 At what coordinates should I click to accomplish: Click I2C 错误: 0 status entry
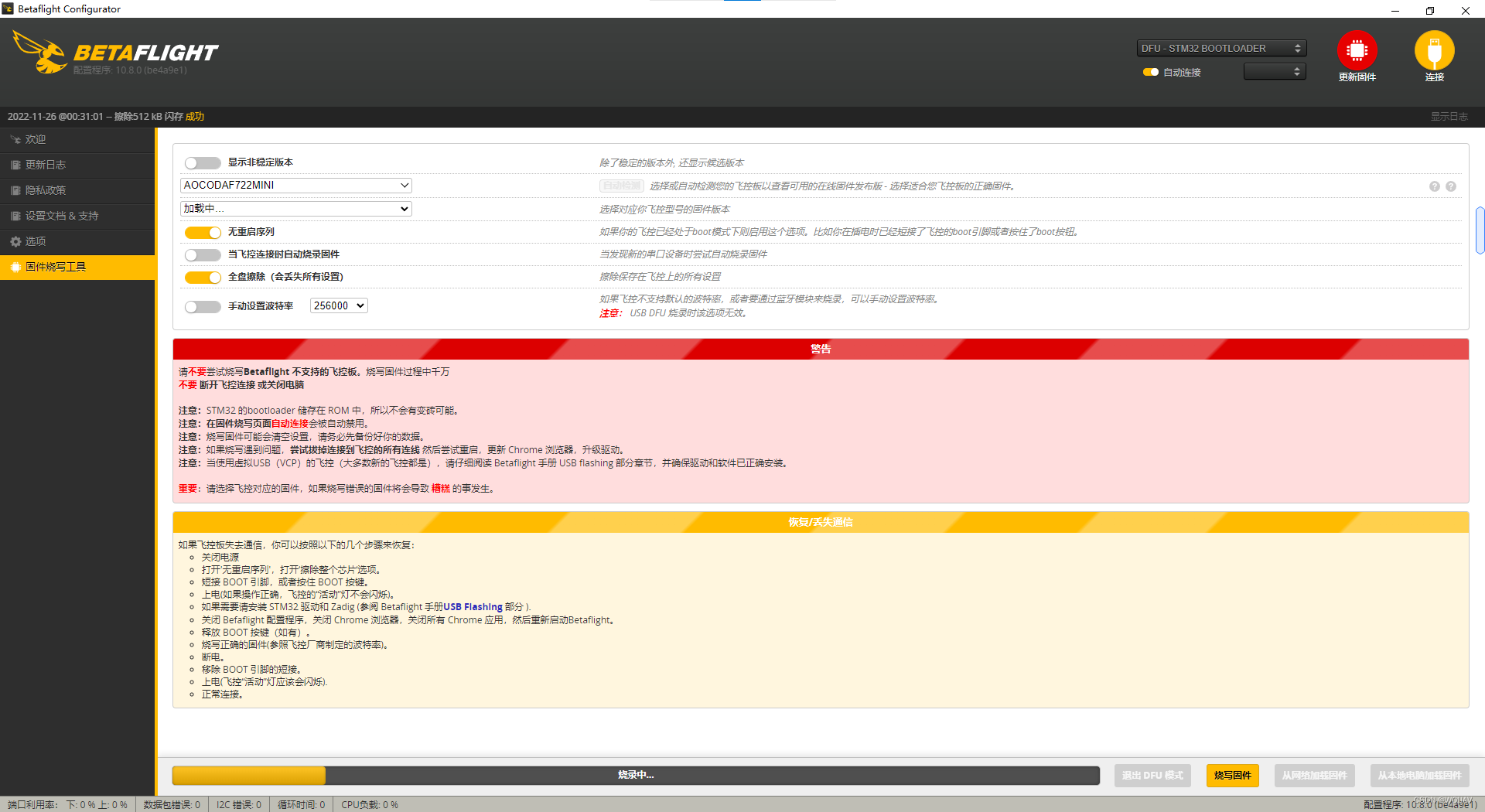239,805
